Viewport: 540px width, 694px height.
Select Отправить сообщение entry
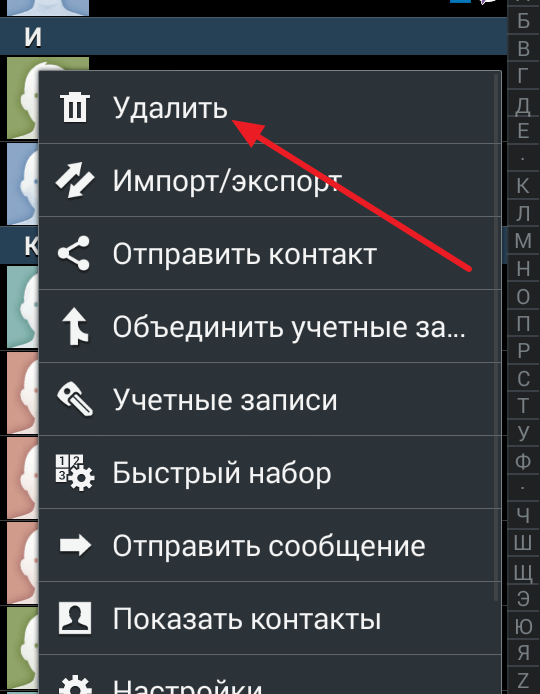point(270,545)
